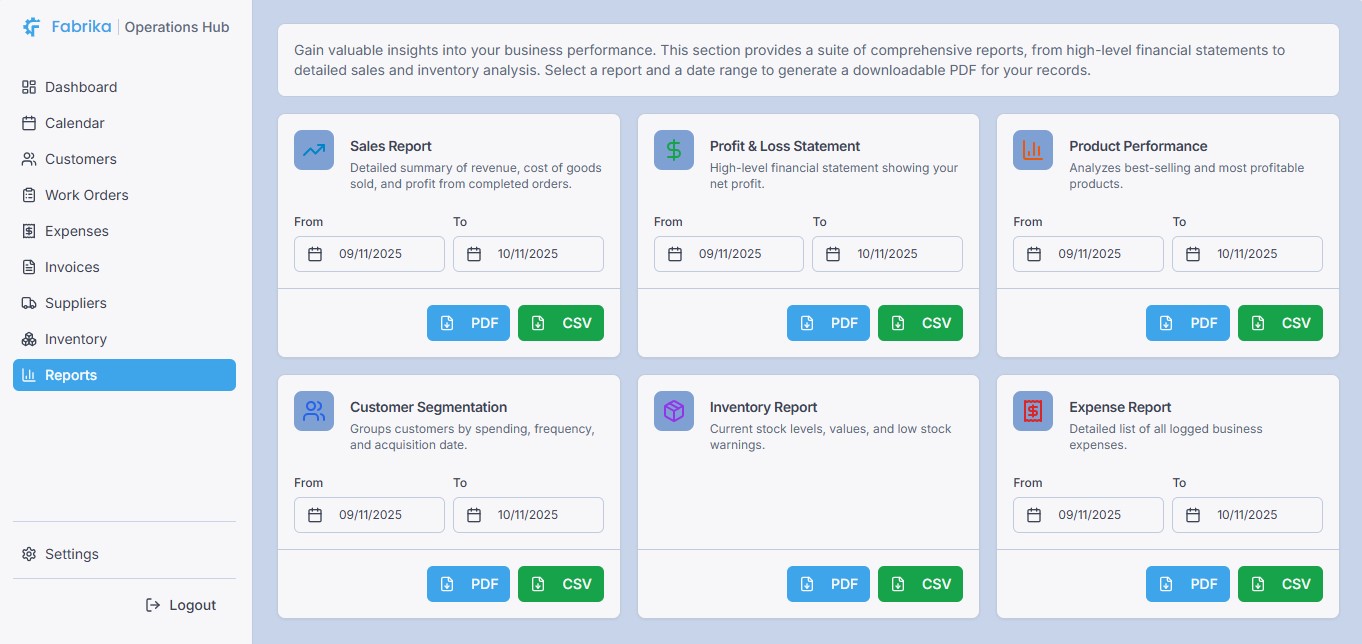Open the Customer Segmentation From date picker
The image size is (1362, 644).
[369, 515]
